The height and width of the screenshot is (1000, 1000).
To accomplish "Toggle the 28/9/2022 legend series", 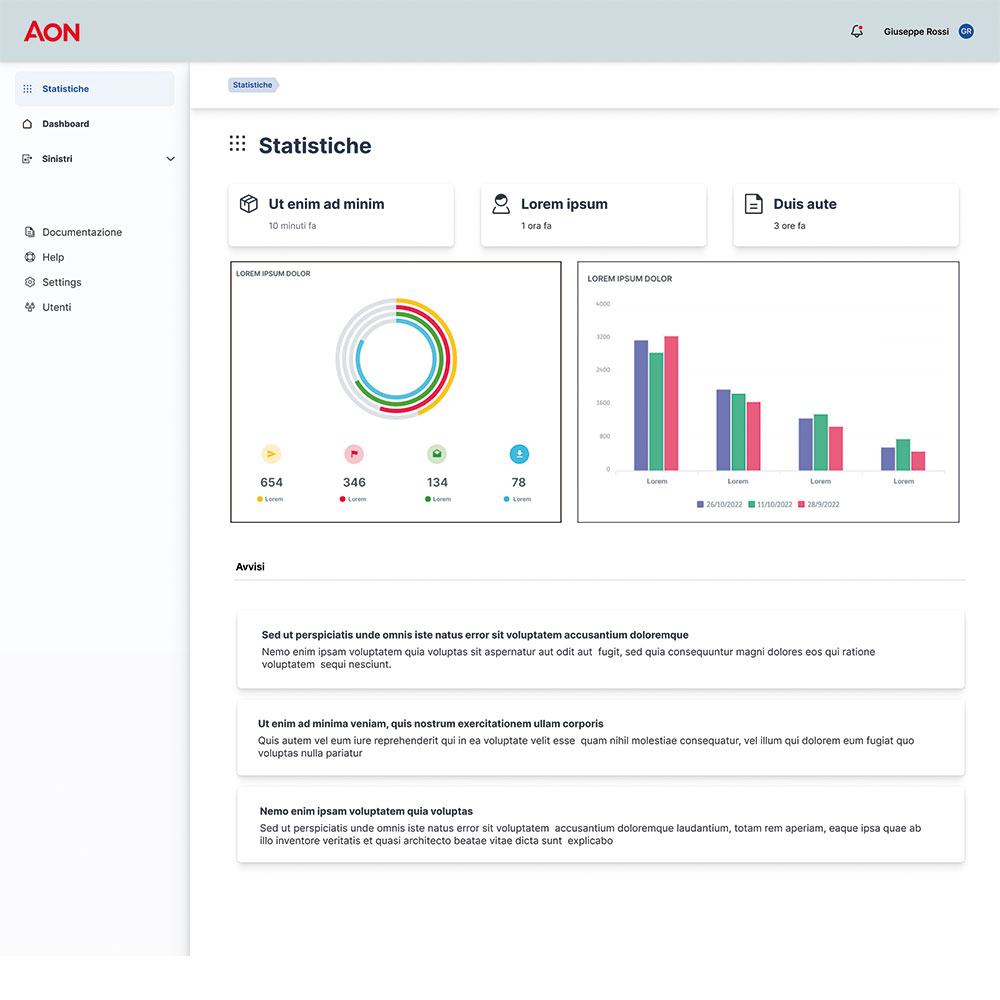I will [x=818, y=504].
